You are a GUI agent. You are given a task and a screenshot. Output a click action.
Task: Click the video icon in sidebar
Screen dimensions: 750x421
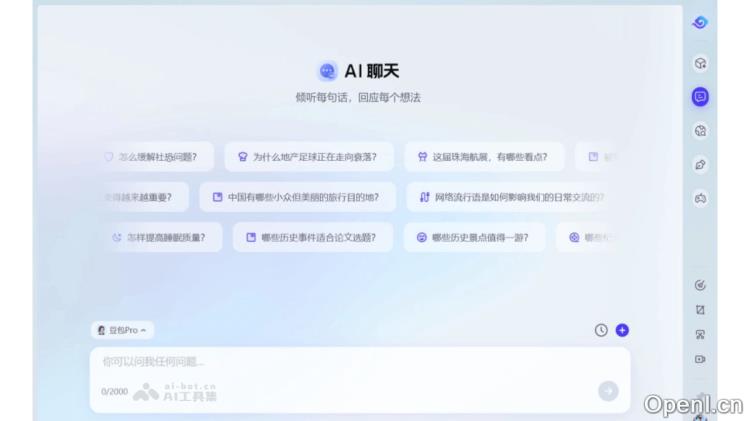(x=700, y=359)
